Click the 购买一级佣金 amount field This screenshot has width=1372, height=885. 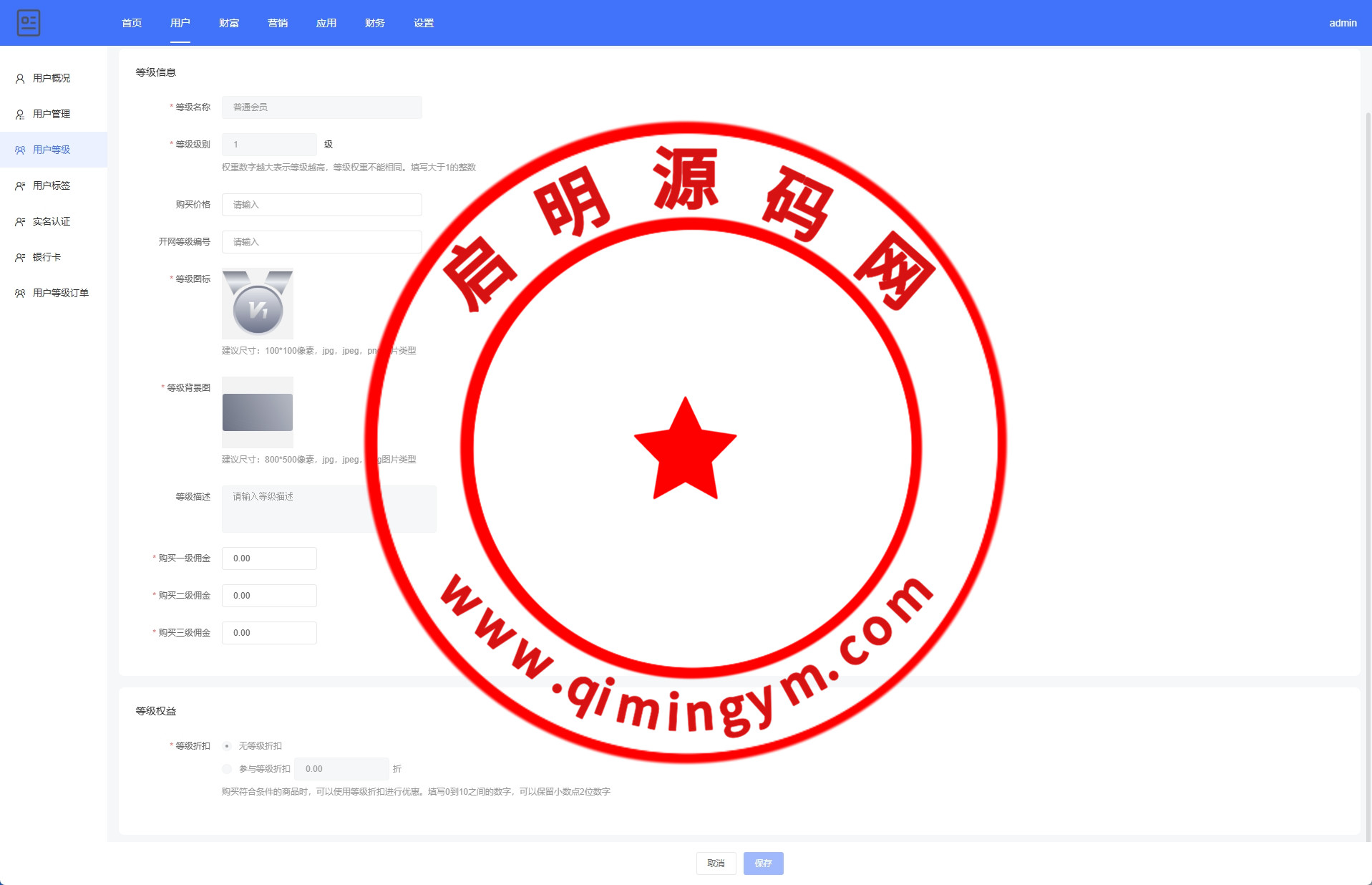(x=269, y=558)
